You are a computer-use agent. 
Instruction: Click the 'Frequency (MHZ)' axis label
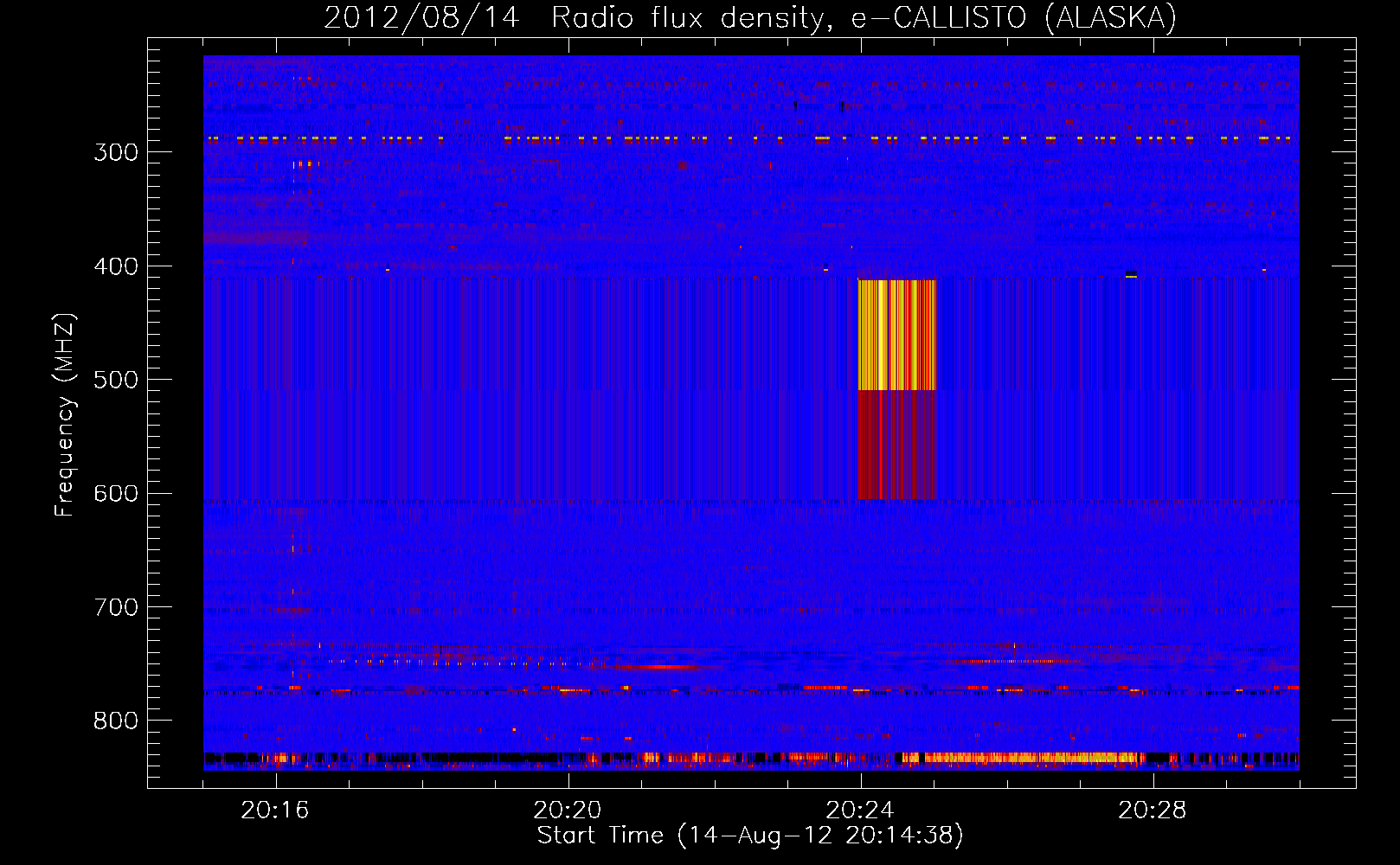[65, 415]
